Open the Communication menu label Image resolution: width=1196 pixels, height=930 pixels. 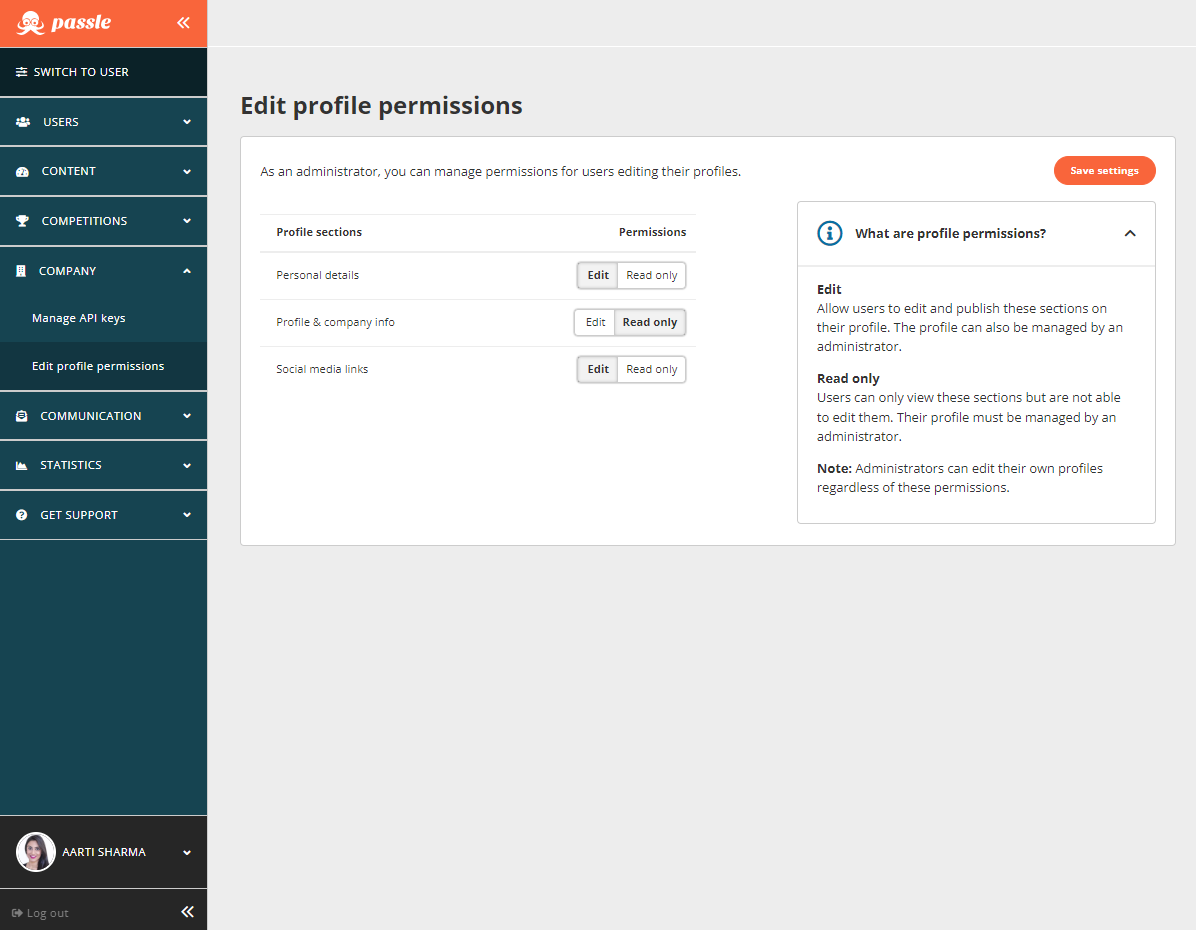click(x=91, y=416)
